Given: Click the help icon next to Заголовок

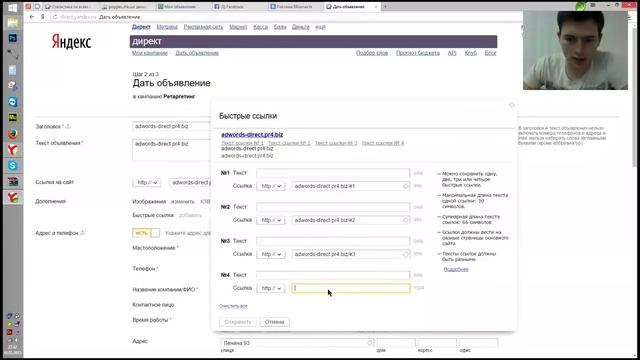Looking at the screenshot, I should coord(68,127).
